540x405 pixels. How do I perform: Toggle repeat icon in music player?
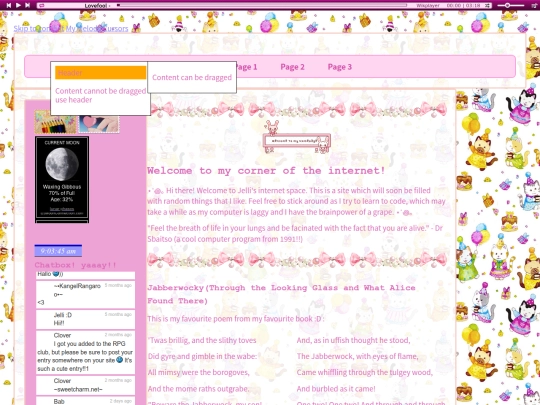tap(41, 6)
